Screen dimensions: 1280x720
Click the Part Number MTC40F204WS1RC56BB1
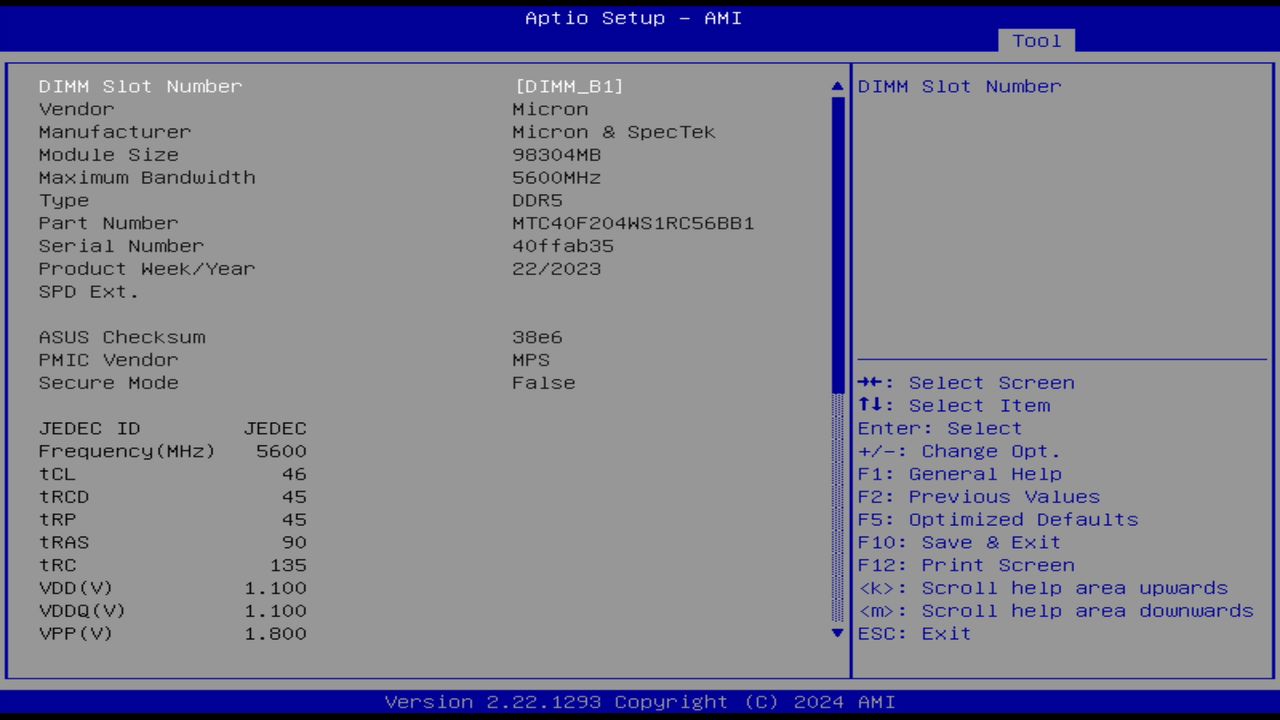[633, 223]
